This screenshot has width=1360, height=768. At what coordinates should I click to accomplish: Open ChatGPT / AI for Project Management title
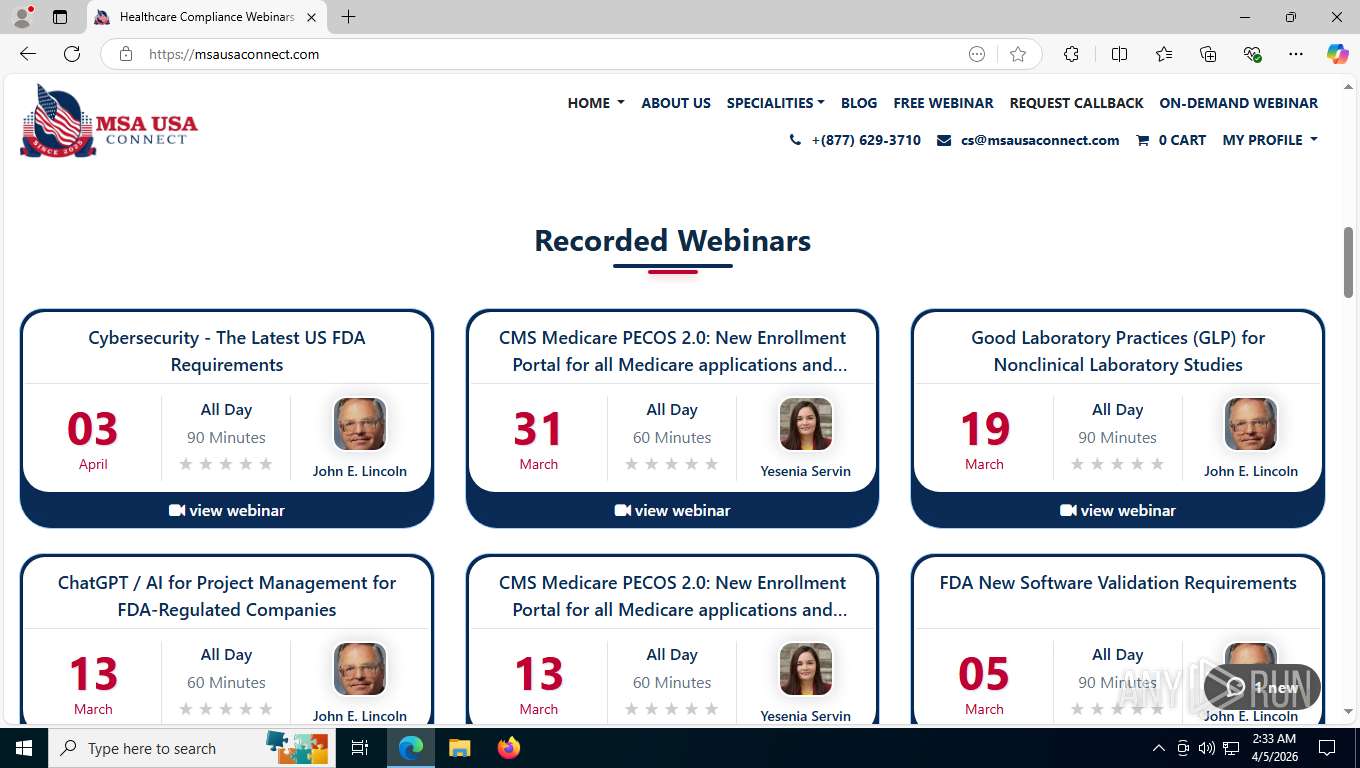[227, 596]
